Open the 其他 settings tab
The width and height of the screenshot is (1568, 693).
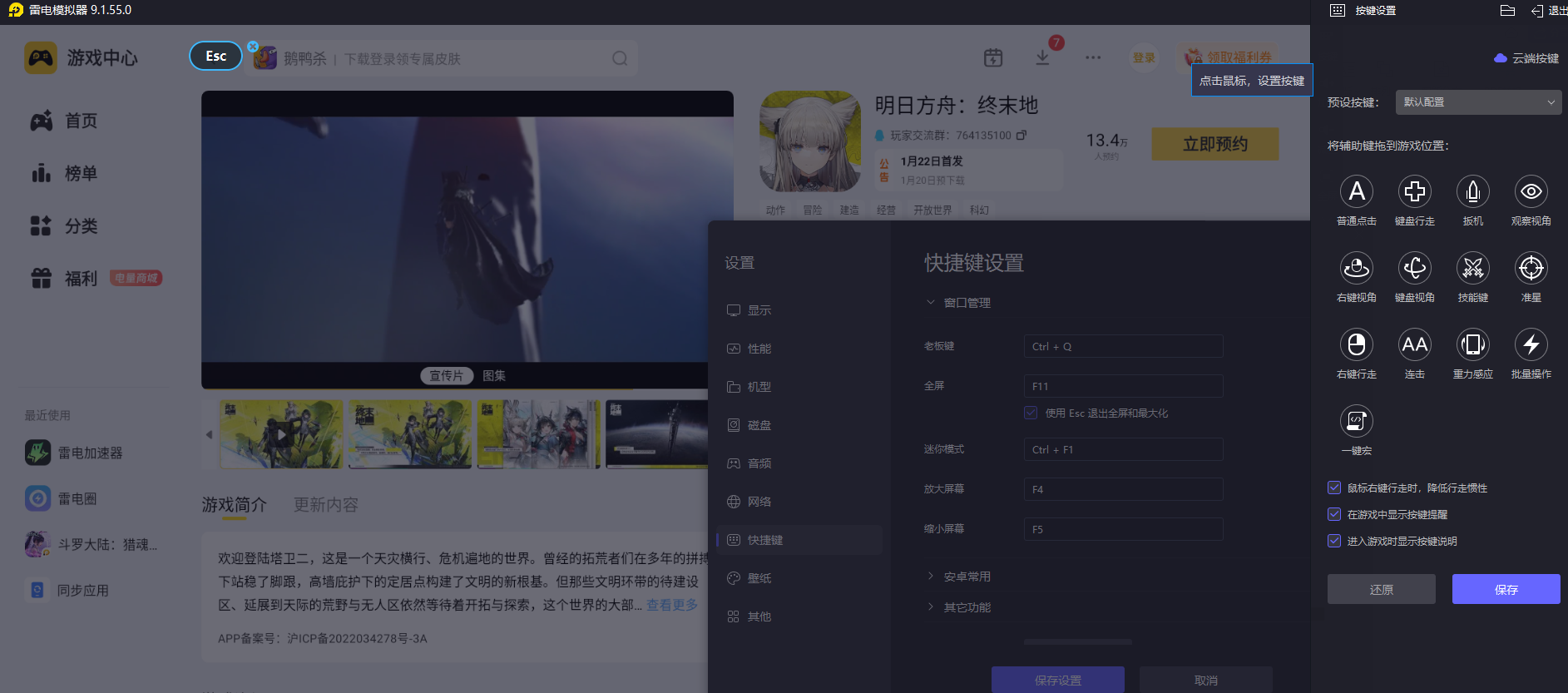799,616
